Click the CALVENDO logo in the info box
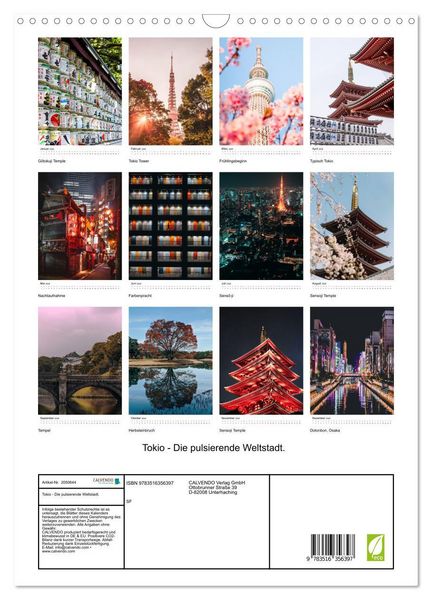Image resolution: width=432 pixels, height=600 pixels. pyautogui.click(x=107, y=481)
